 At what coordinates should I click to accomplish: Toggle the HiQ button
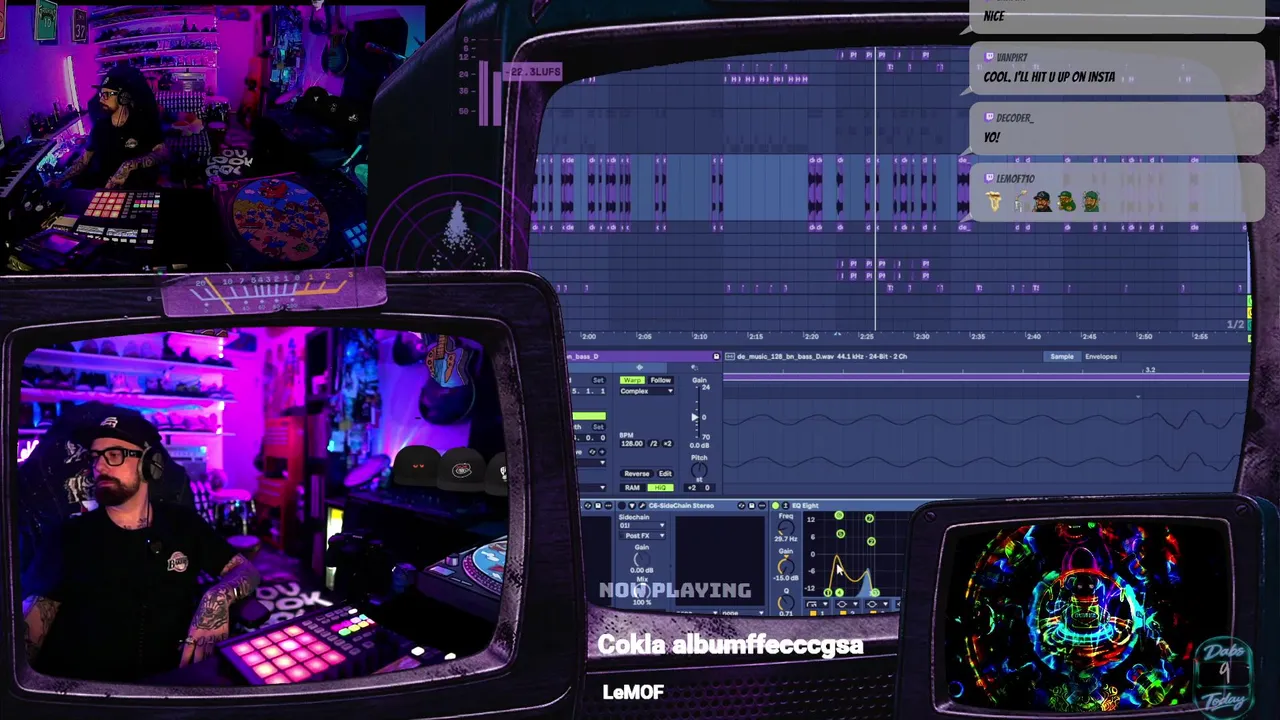[660, 488]
